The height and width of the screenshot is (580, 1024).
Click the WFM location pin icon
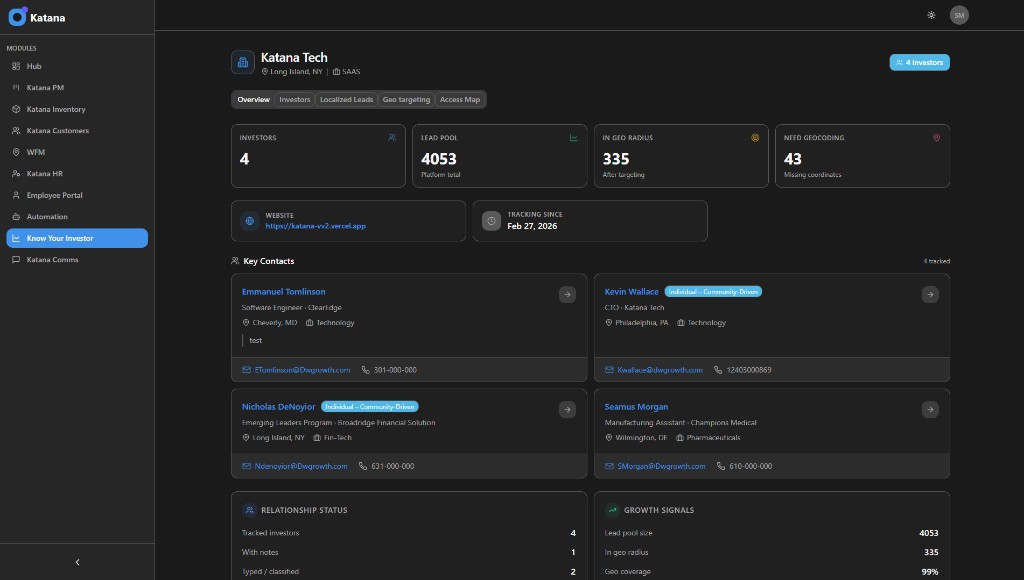pyautogui.click(x=16, y=152)
